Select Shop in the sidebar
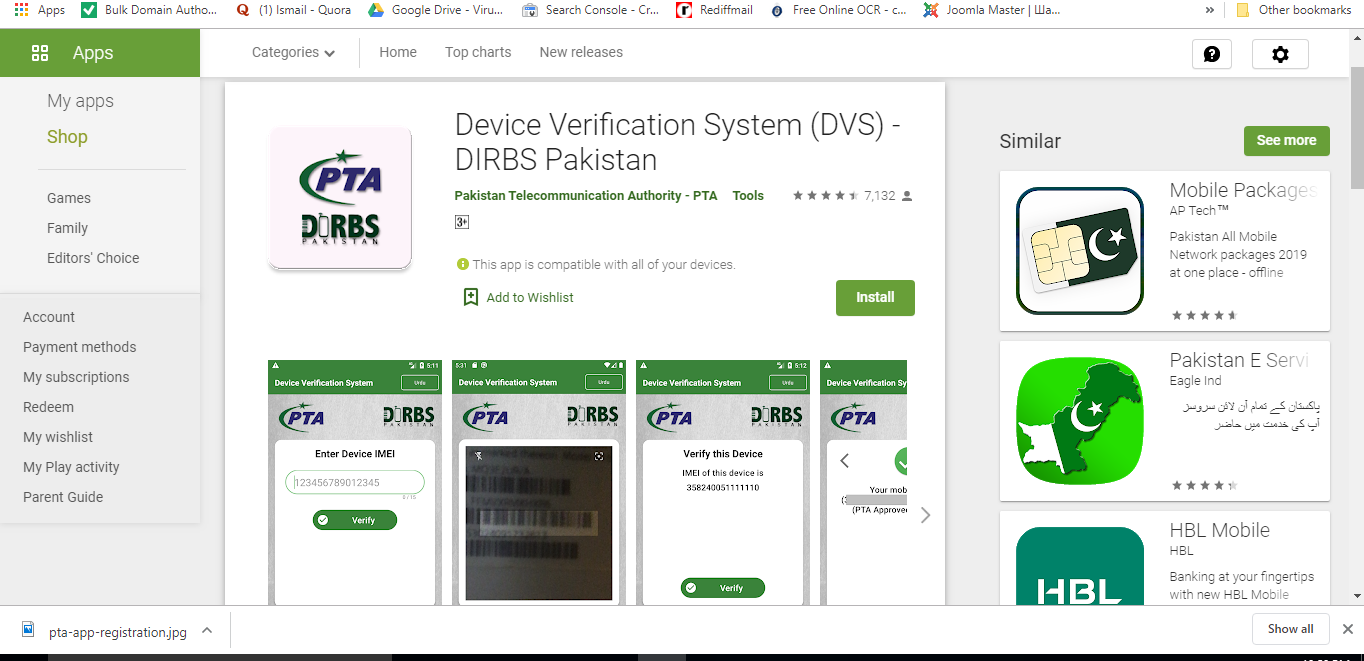The height and width of the screenshot is (661, 1364). pyautogui.click(x=67, y=137)
